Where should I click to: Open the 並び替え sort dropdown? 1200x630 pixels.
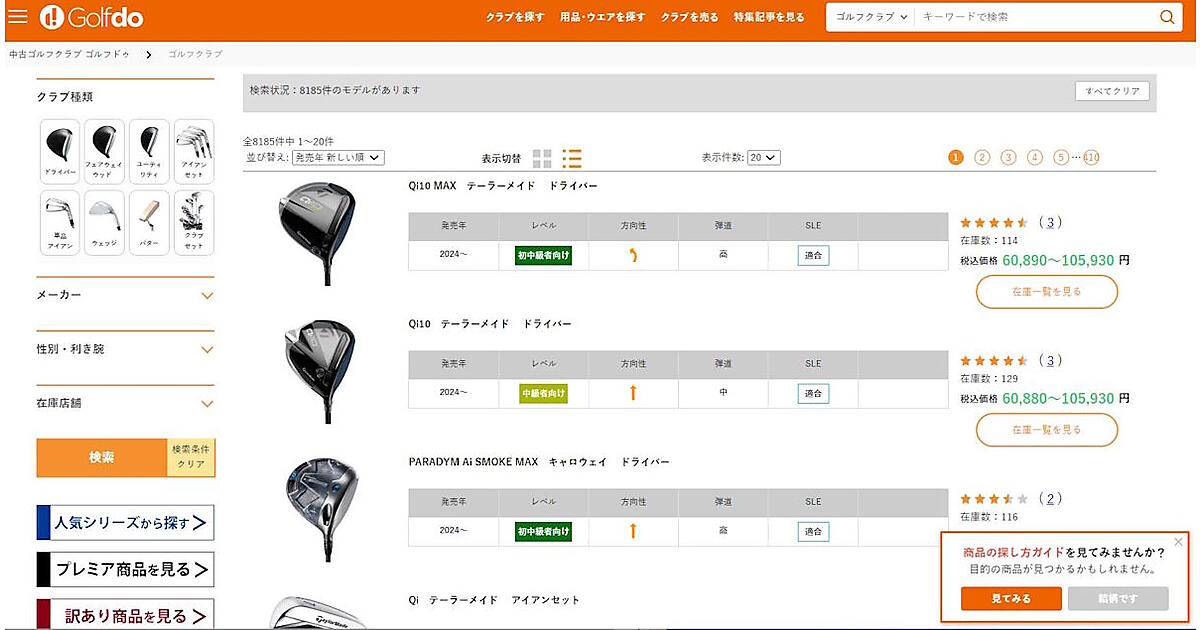[x=337, y=158]
